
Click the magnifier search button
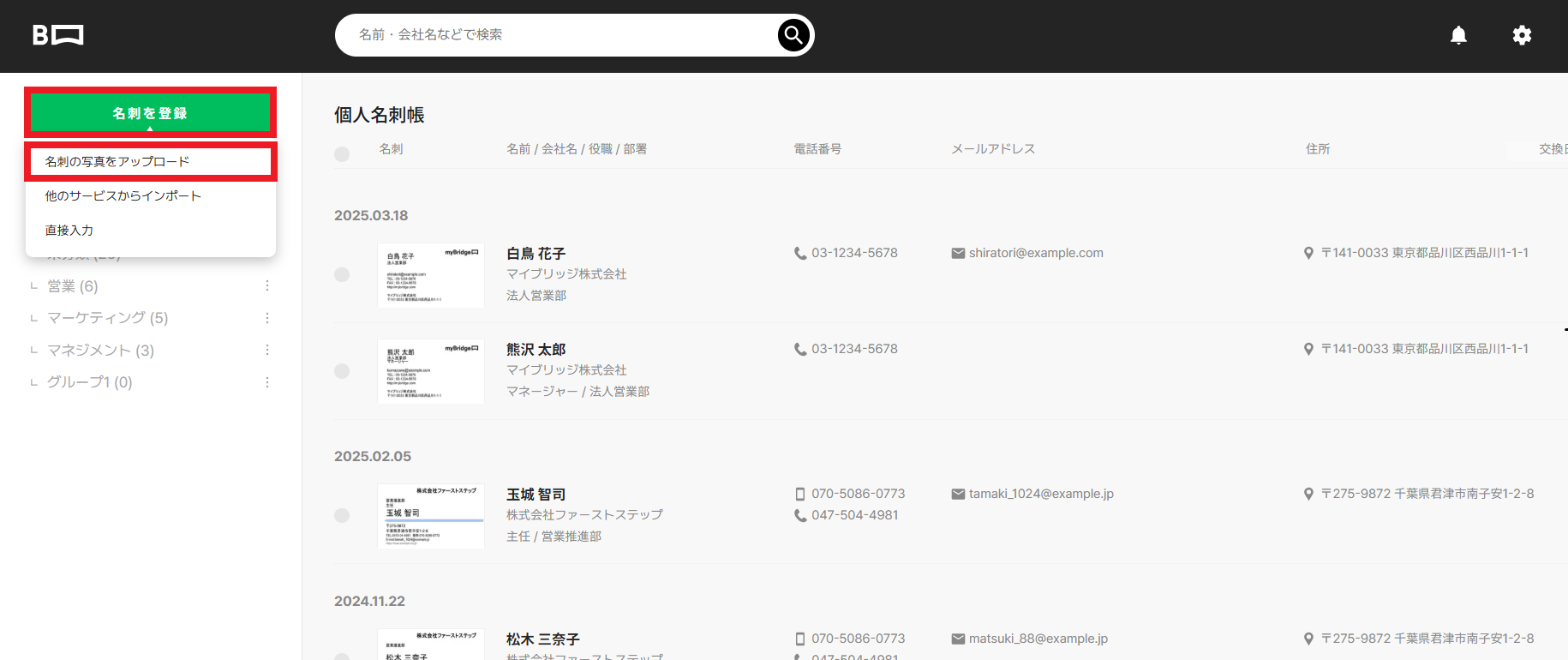tap(793, 35)
